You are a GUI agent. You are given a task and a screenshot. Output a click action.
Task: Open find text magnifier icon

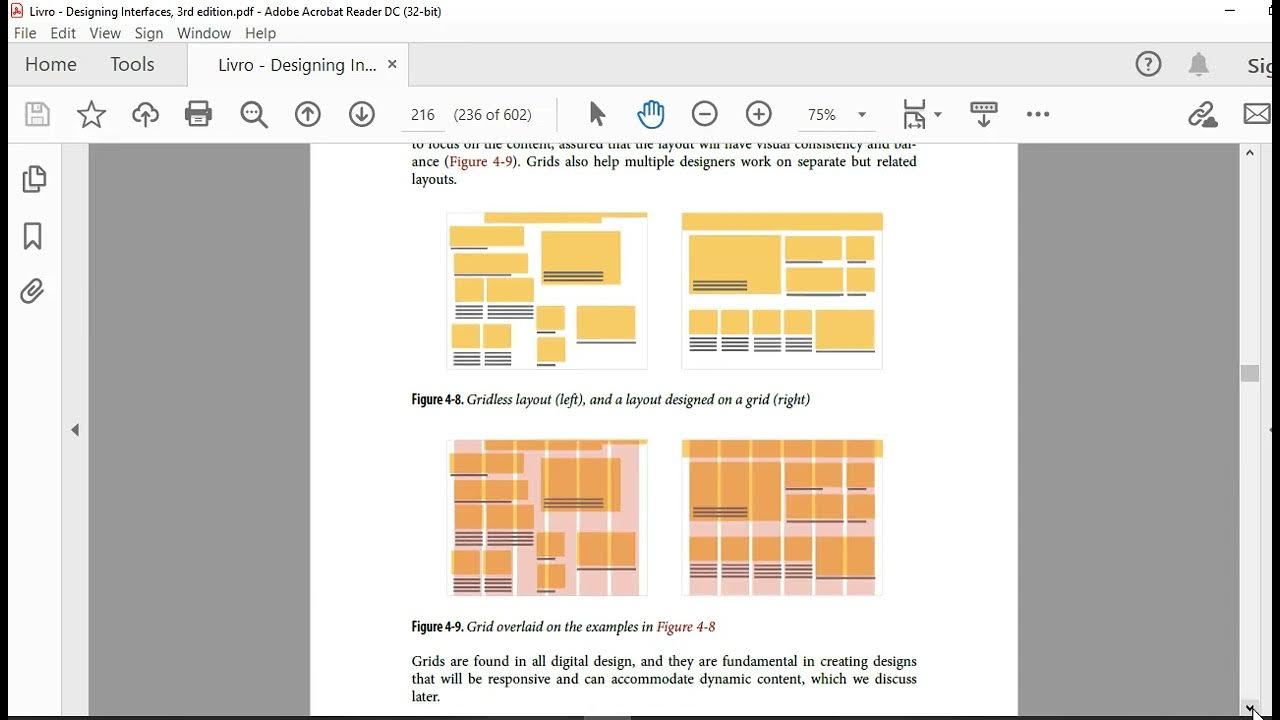click(254, 114)
